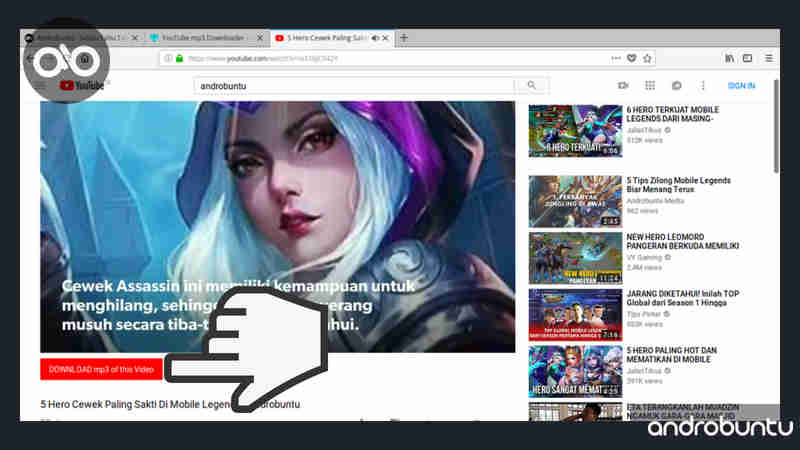Open the YouTube settings three-dot menu
This screenshot has width=800, height=450.
click(703, 86)
